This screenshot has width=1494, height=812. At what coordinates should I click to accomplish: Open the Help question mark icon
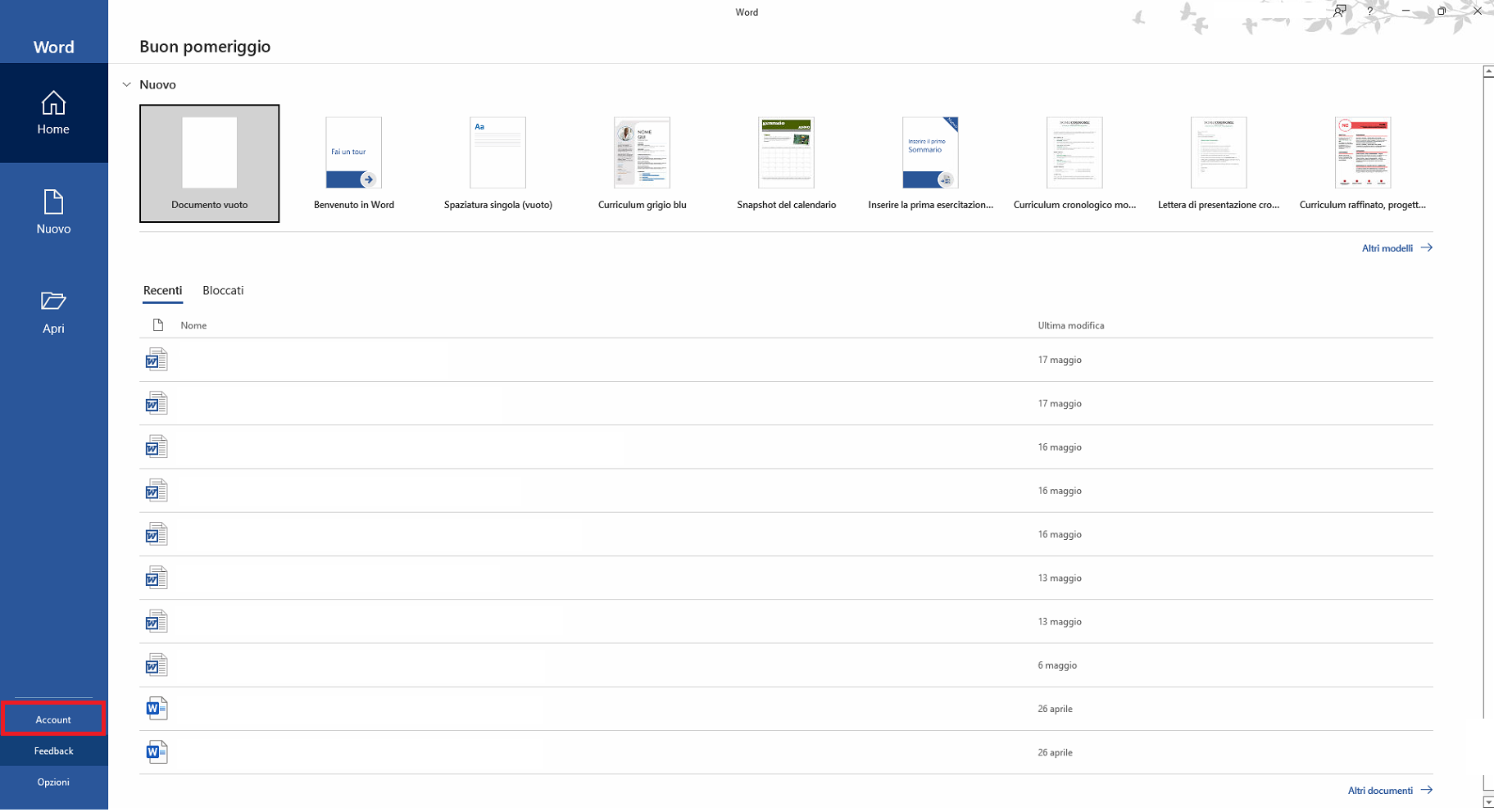1369,11
